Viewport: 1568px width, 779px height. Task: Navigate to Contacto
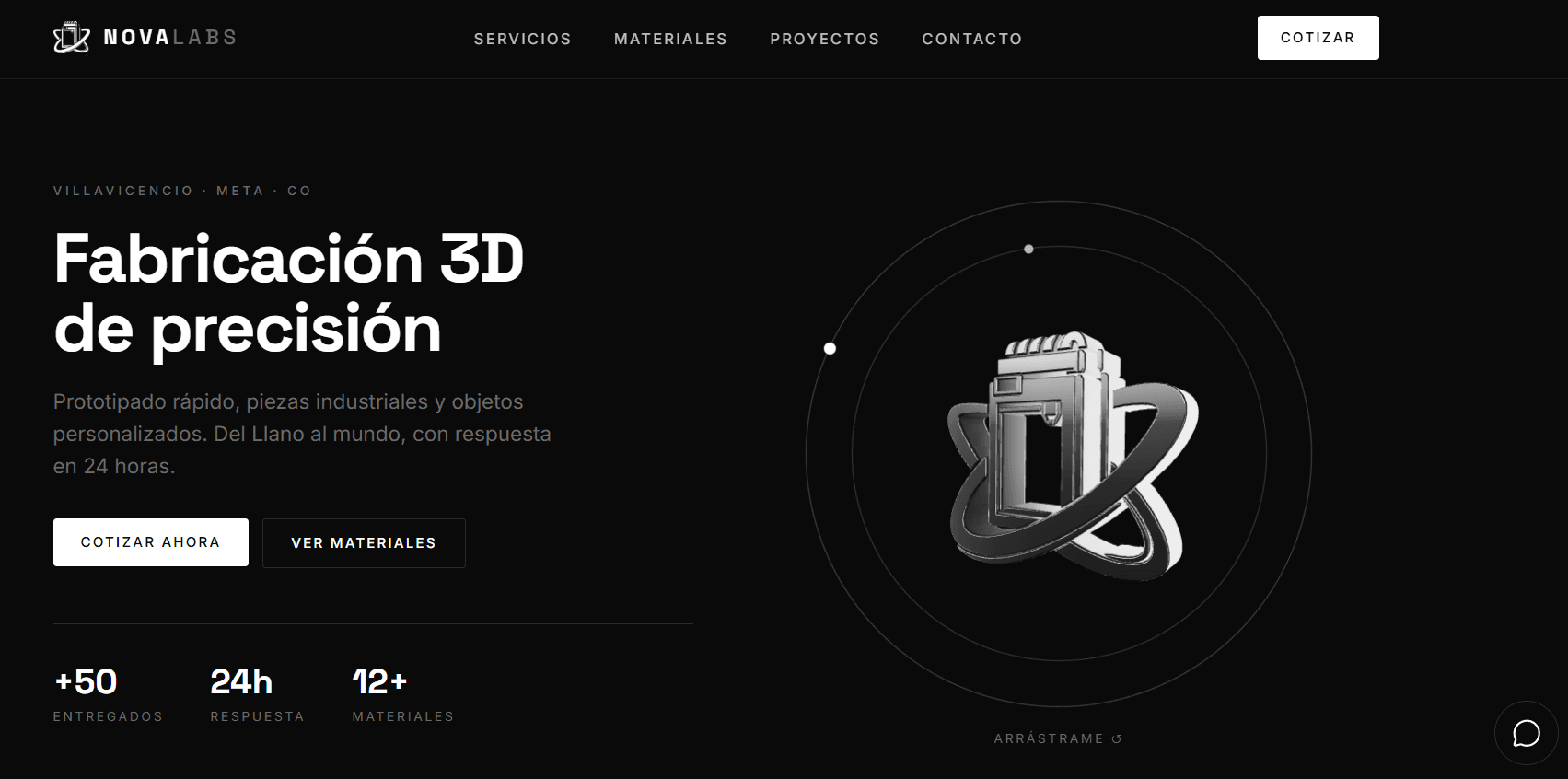(x=971, y=39)
